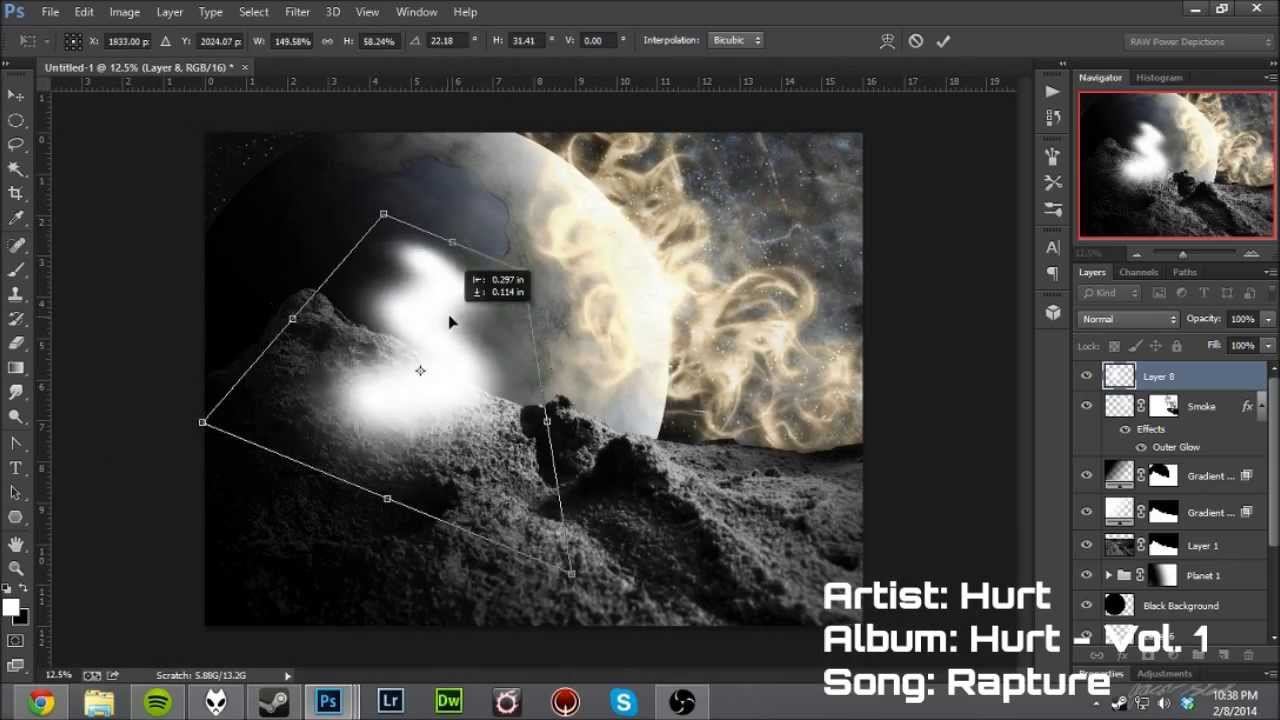Switch to the Paths tab
The width and height of the screenshot is (1280, 720).
point(1185,272)
